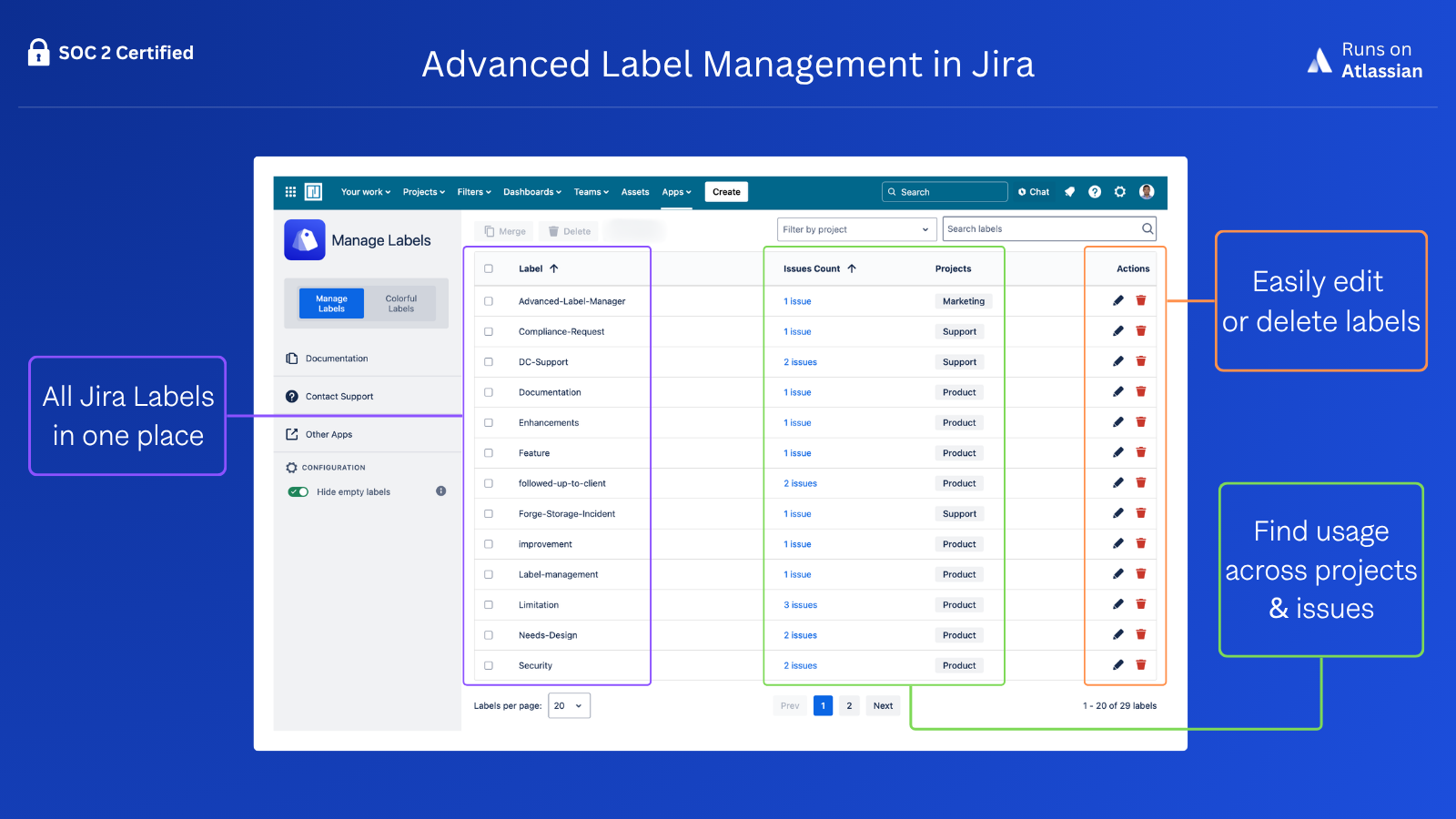The height and width of the screenshot is (819, 1456).
Task: Click the Delete toolbar button
Action: [569, 231]
